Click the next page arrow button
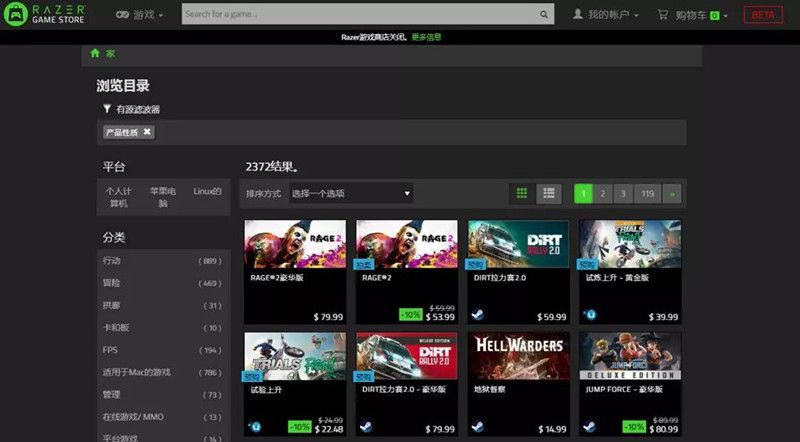This screenshot has height=442, width=800. point(672,193)
